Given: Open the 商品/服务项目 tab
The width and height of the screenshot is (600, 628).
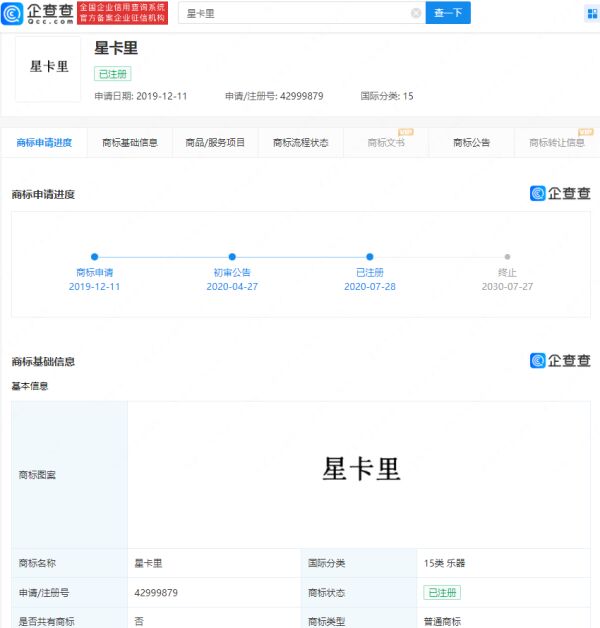Looking at the screenshot, I should pyautogui.click(x=215, y=143).
